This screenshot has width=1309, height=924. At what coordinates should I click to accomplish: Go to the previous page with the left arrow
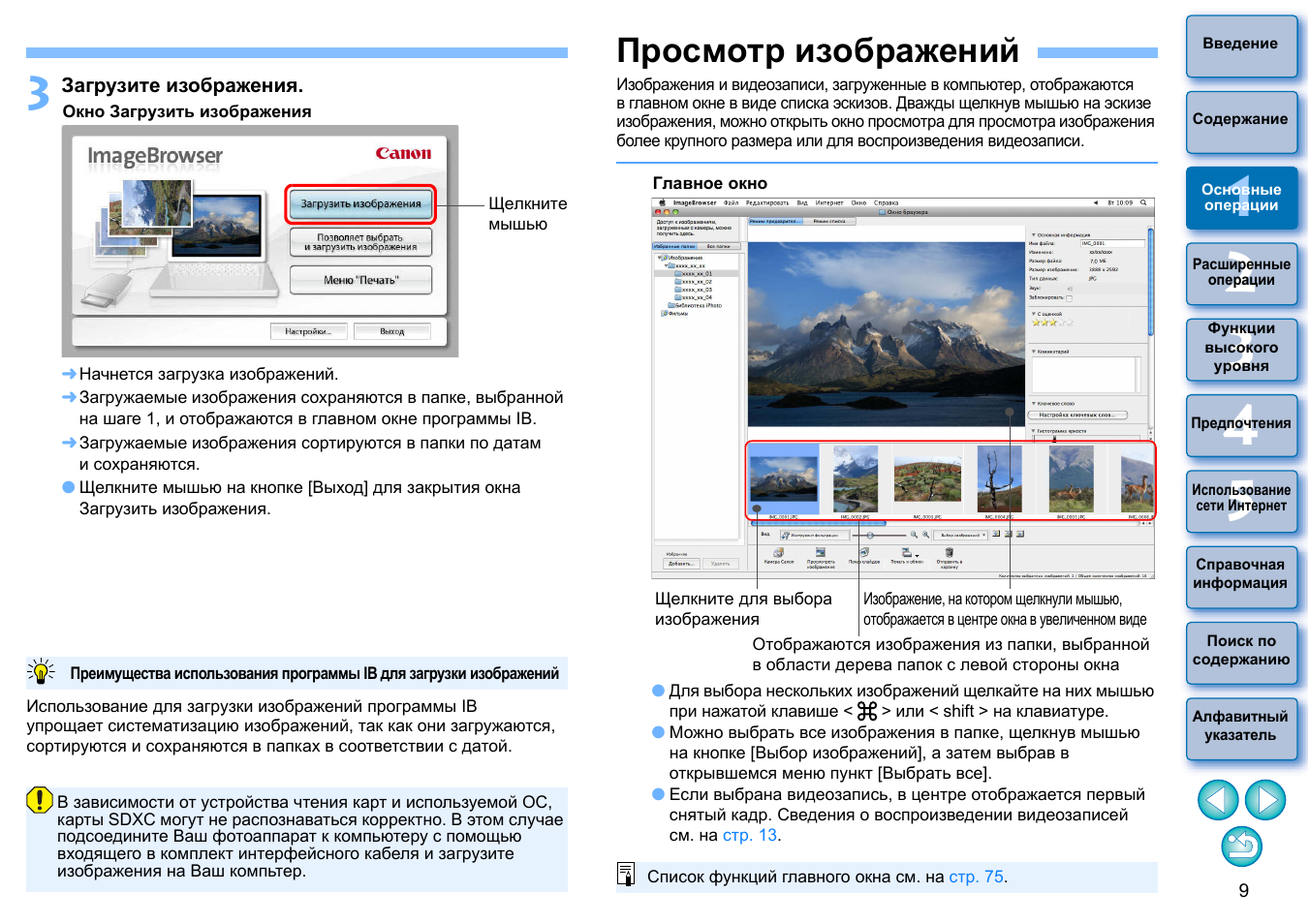1218,800
